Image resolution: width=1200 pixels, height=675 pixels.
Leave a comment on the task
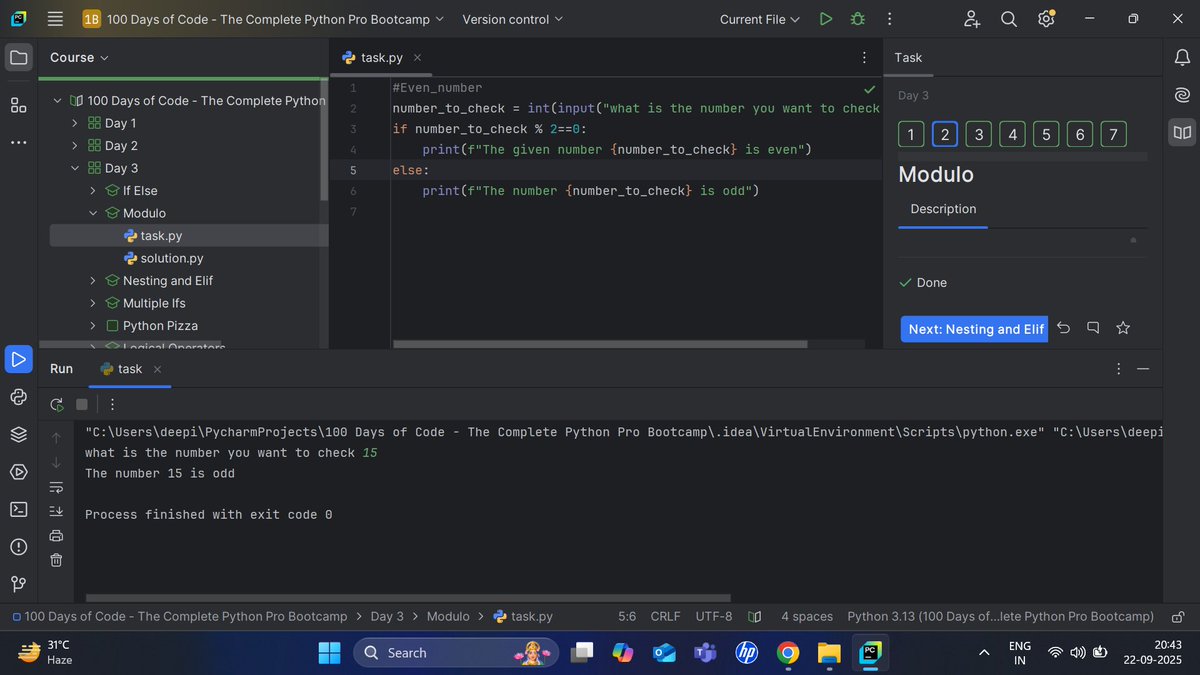click(1093, 328)
